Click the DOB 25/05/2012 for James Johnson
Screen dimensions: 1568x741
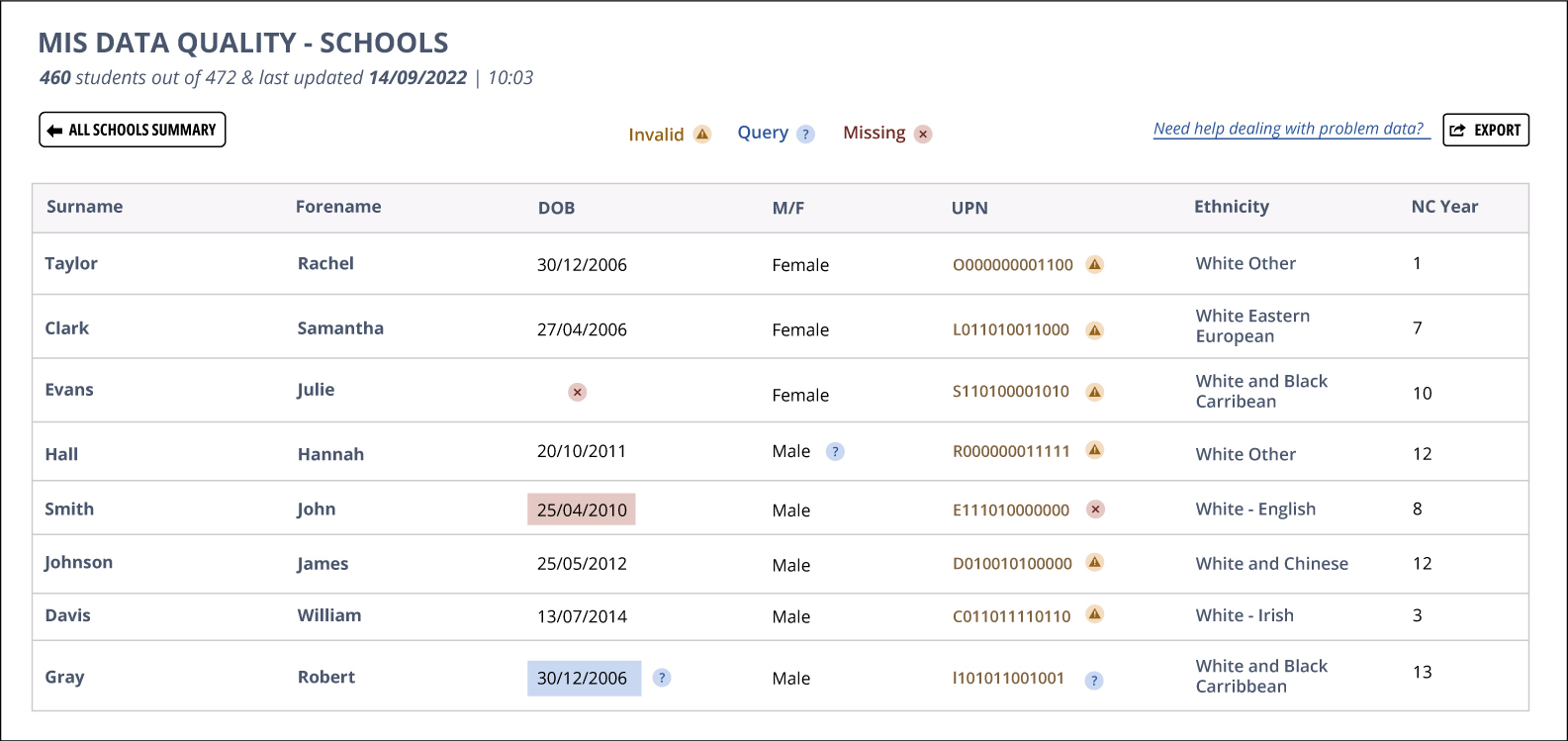pyautogui.click(x=582, y=564)
